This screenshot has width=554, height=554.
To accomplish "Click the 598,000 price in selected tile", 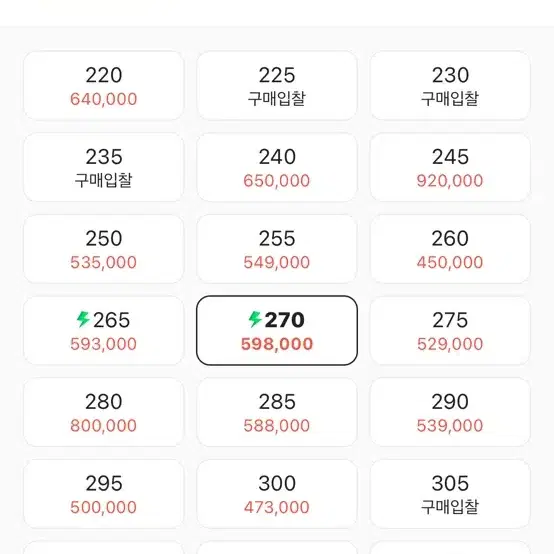I will point(277,344).
